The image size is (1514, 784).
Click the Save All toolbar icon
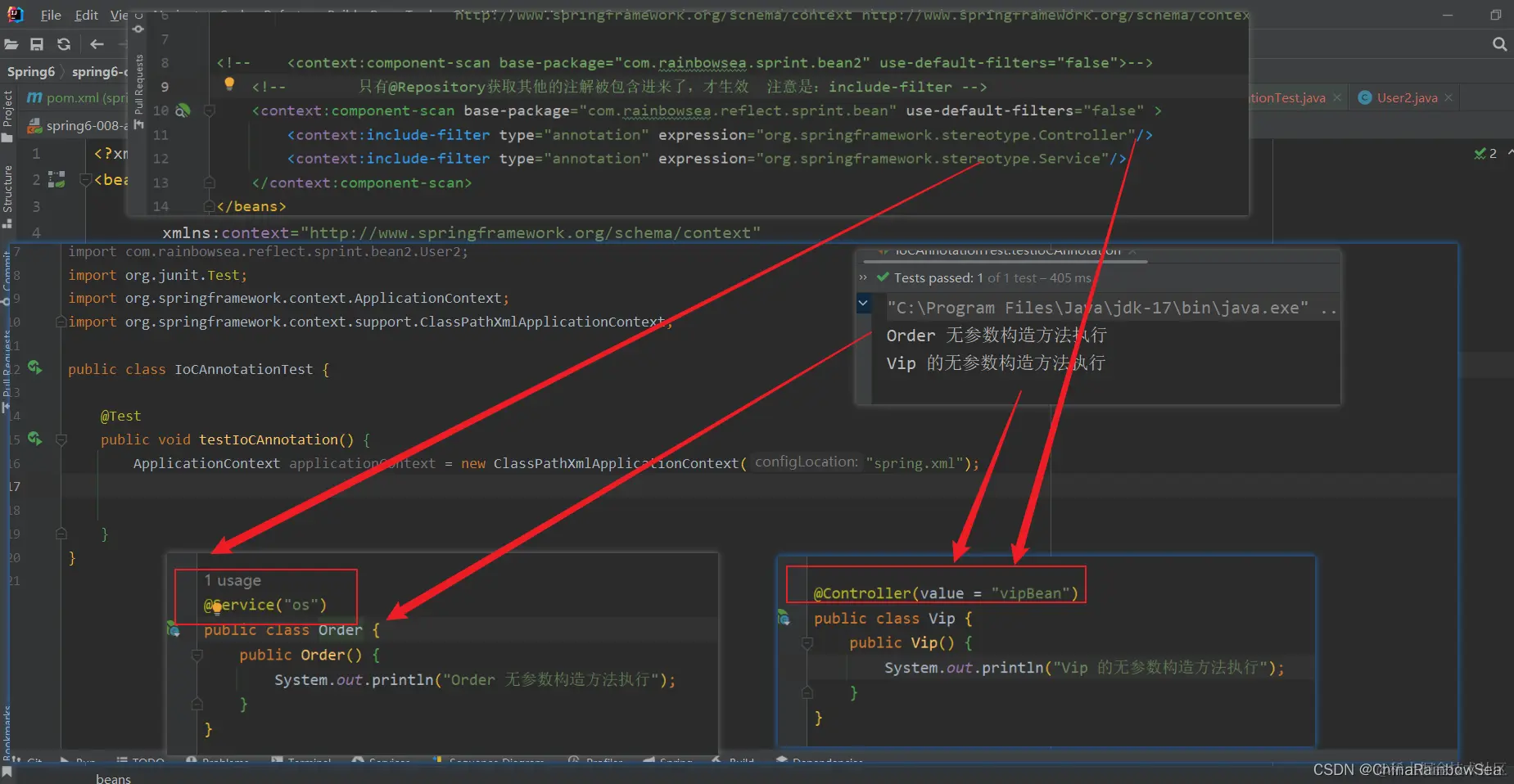point(37,44)
